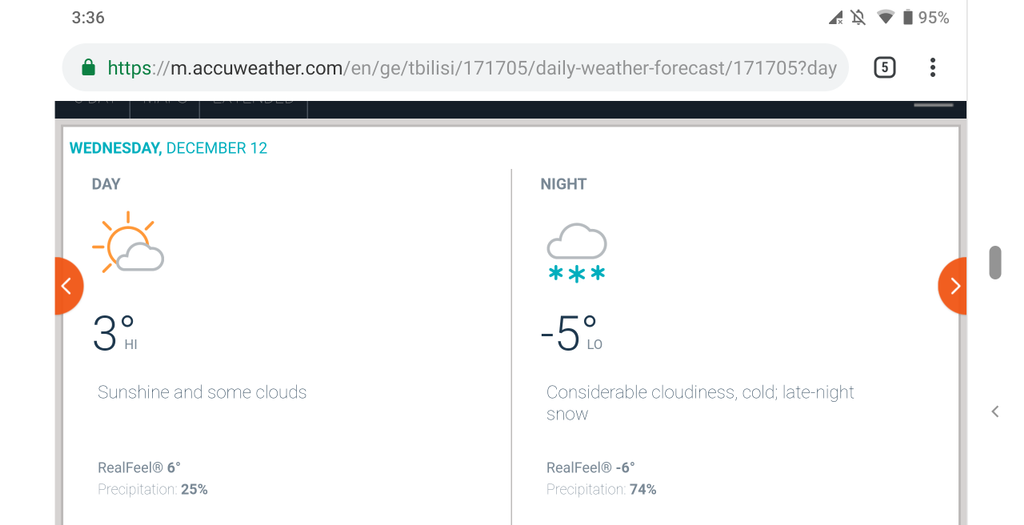The width and height of the screenshot is (1024, 525).
Task: Click the accuweather.com URL address bar
Action: 455,67
